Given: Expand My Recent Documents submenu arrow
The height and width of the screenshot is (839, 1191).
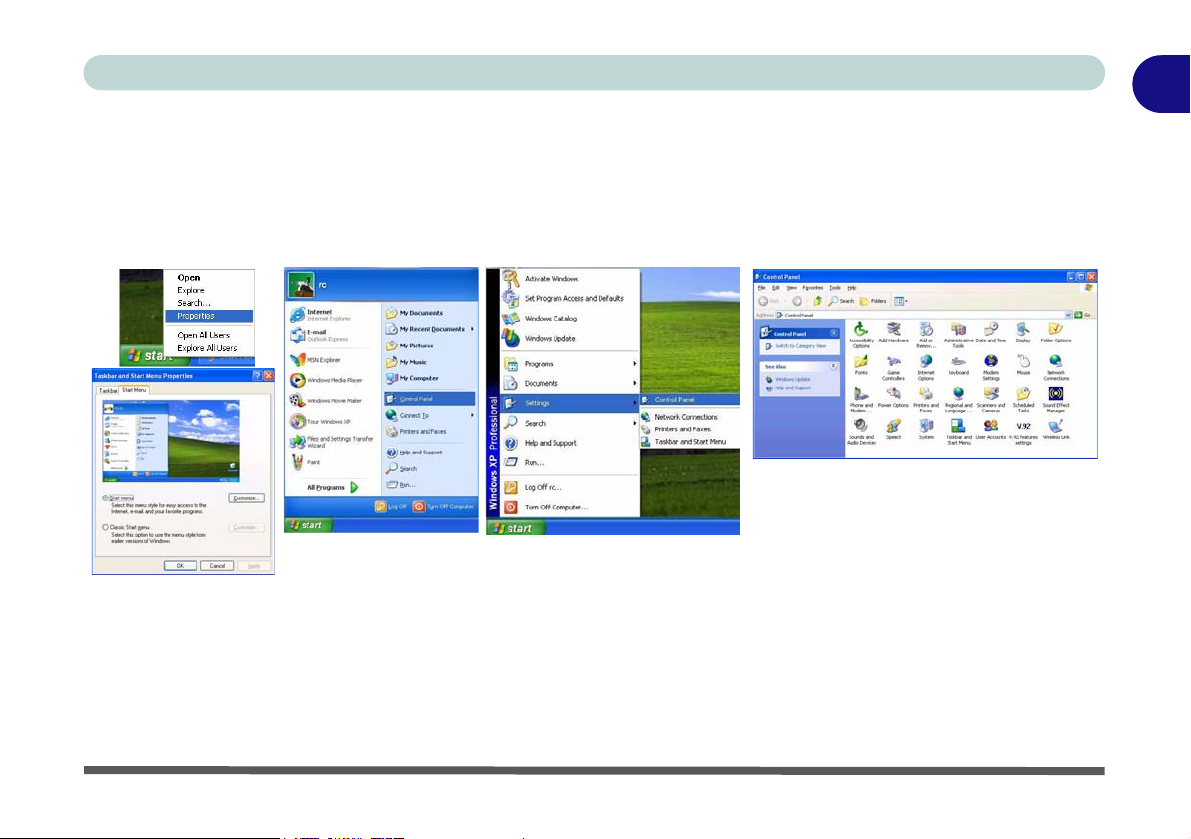Looking at the screenshot, I should coord(472,329).
